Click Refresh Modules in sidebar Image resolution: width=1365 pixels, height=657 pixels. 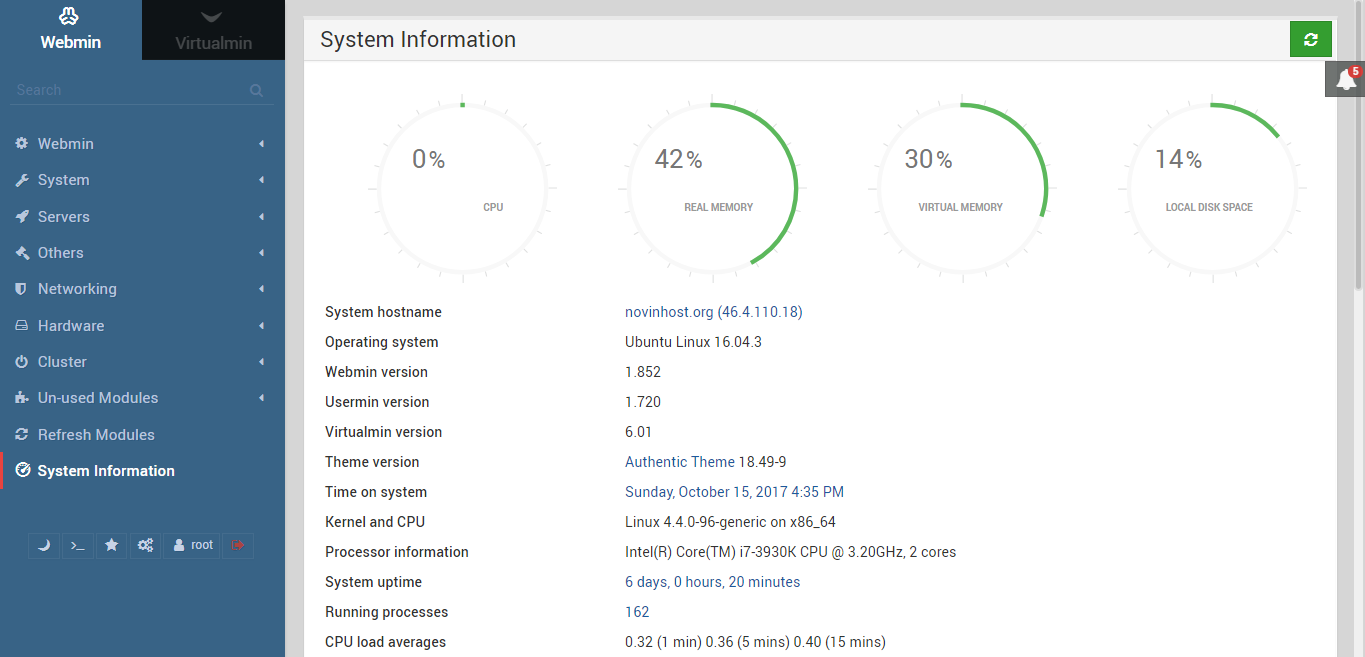pyautogui.click(x=96, y=435)
